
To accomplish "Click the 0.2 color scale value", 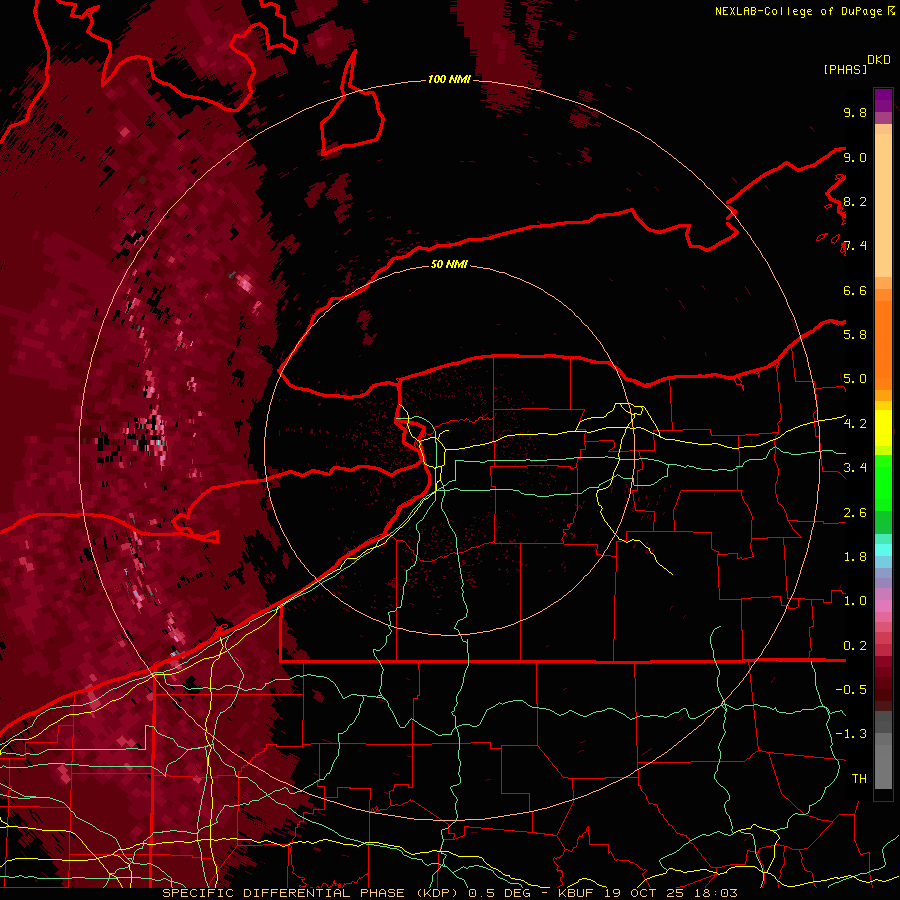I will coord(855,645).
